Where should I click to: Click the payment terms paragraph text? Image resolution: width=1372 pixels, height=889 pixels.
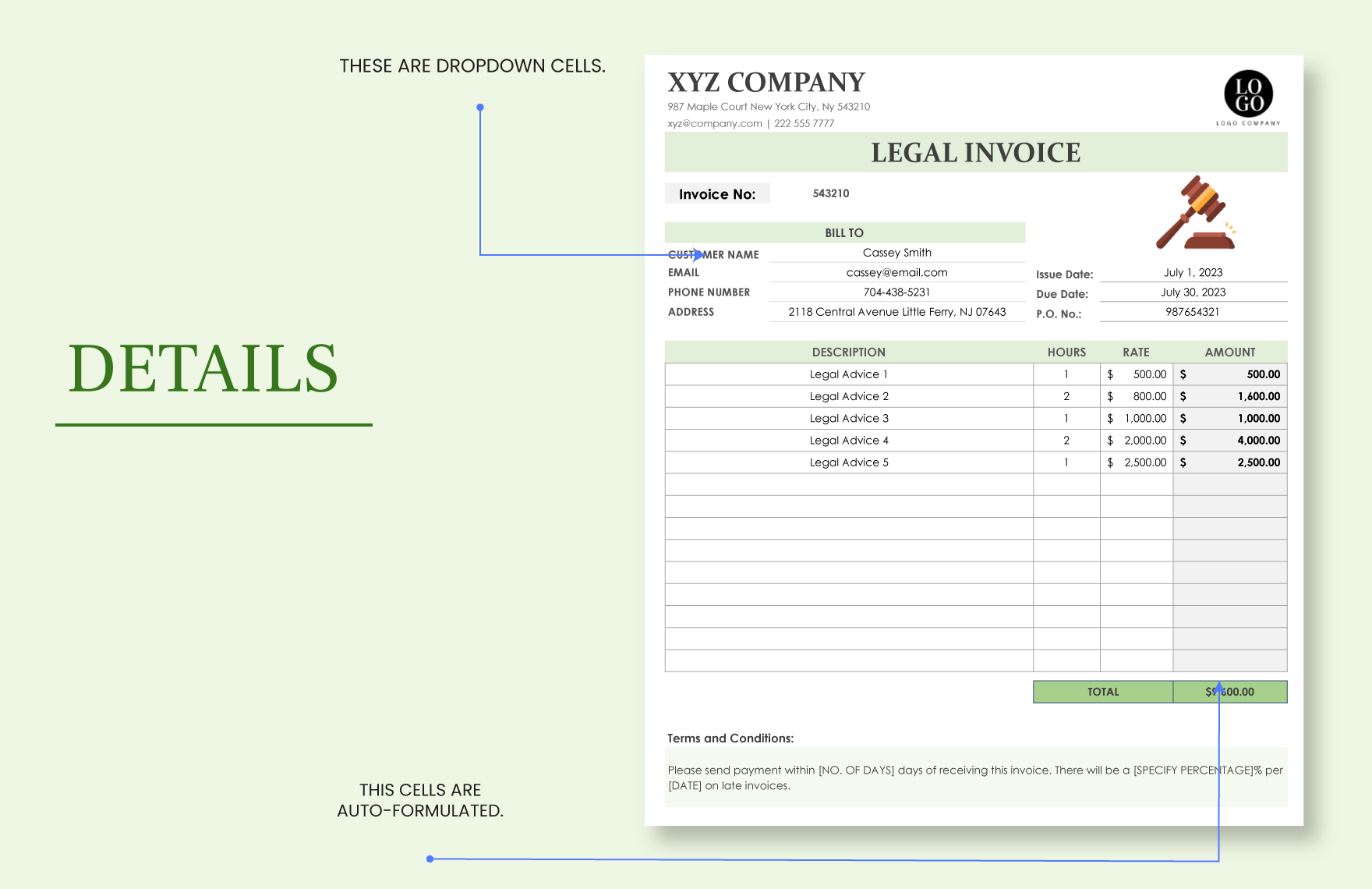pyautogui.click(x=975, y=777)
